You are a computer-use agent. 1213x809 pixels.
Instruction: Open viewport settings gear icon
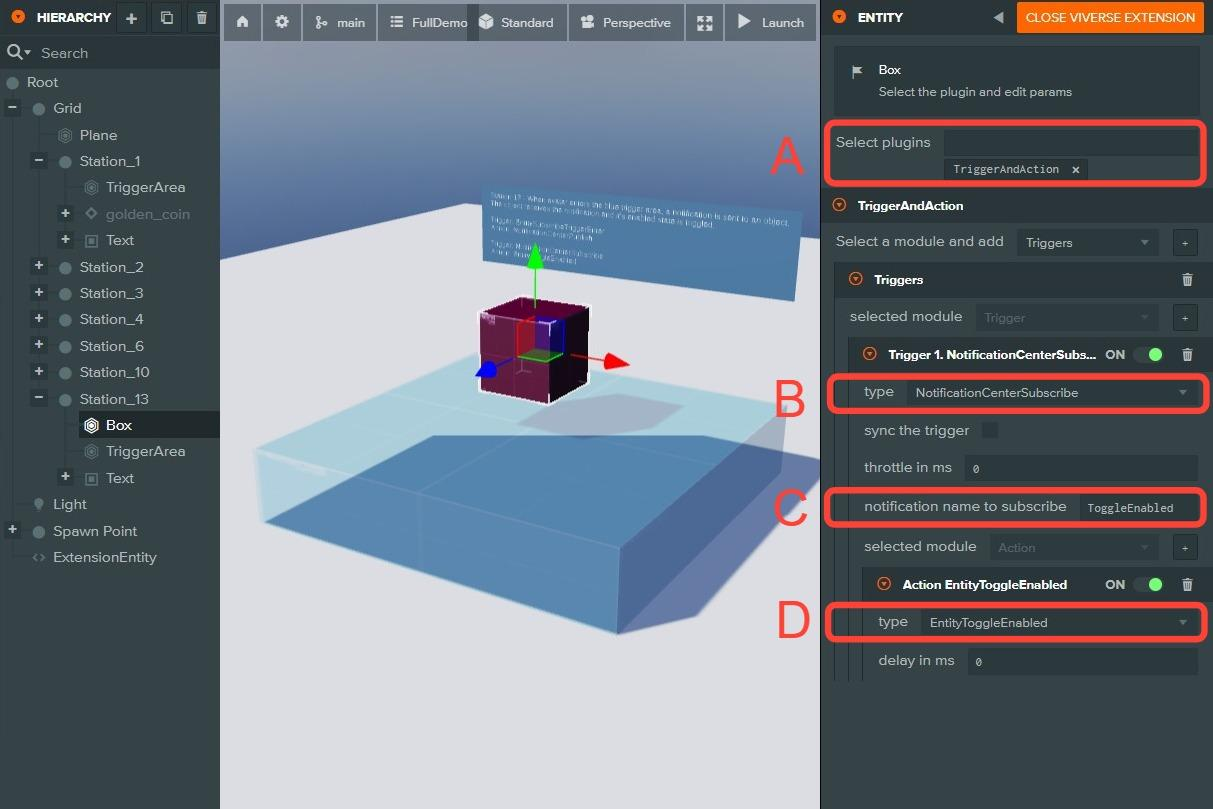click(x=282, y=22)
